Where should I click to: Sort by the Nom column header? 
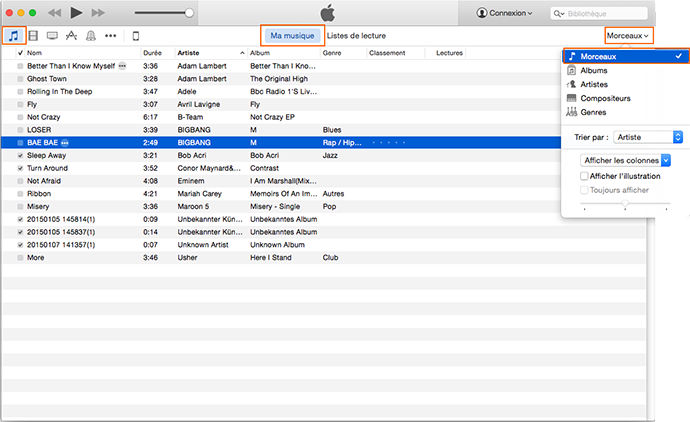coord(34,53)
